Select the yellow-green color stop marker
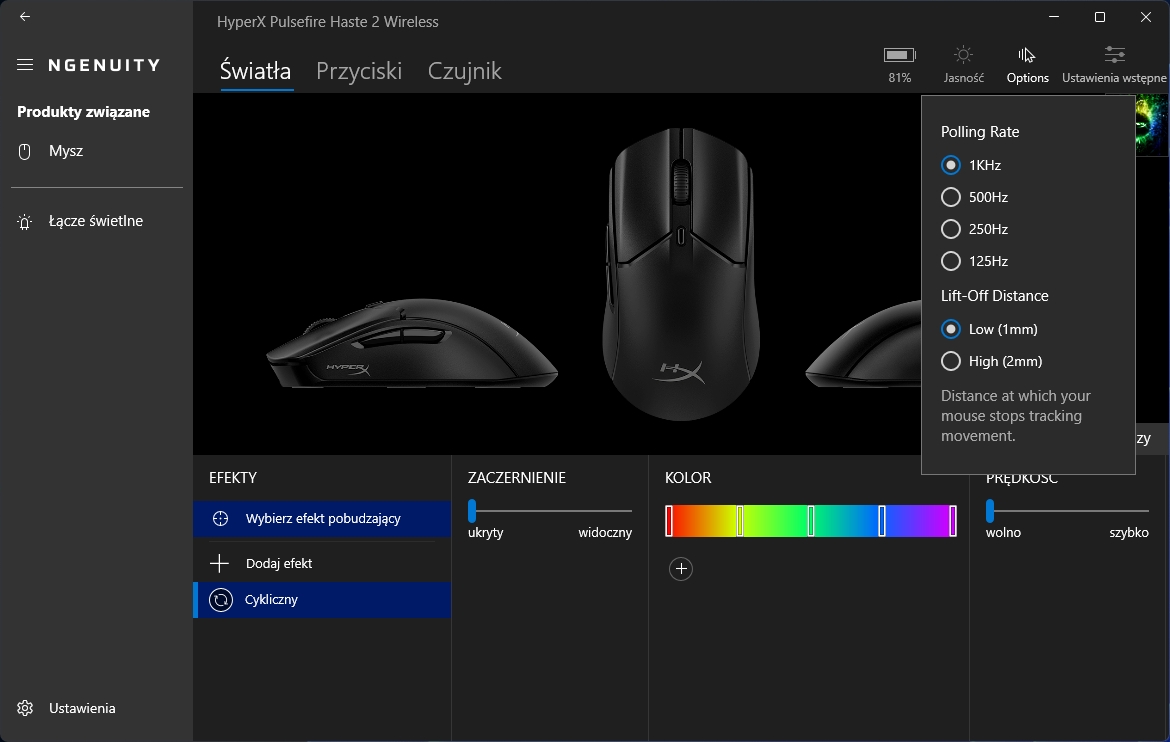Screen dimensions: 1170x742 tap(740, 521)
